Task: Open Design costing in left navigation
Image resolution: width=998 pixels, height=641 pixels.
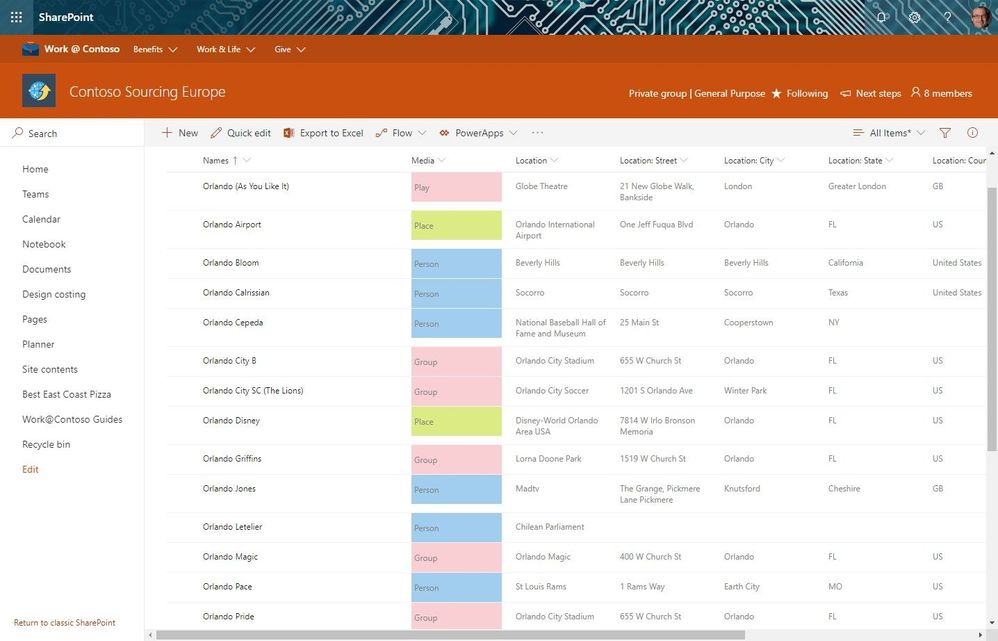Action: (x=54, y=294)
